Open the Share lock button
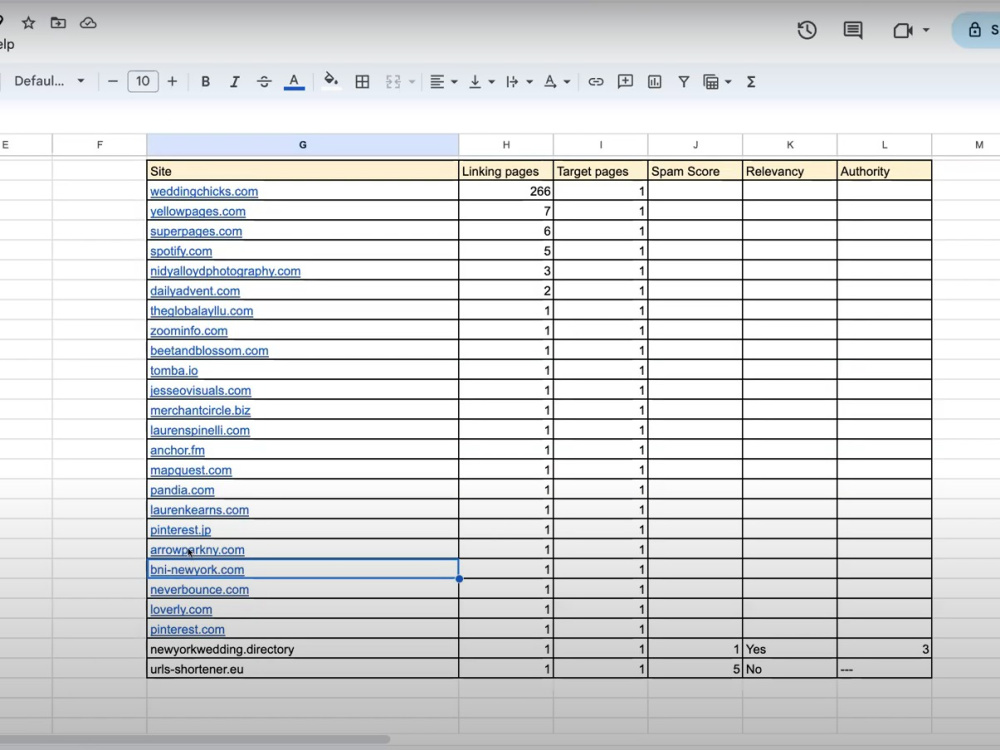This screenshot has width=1000, height=750. pyautogui.click(x=977, y=30)
